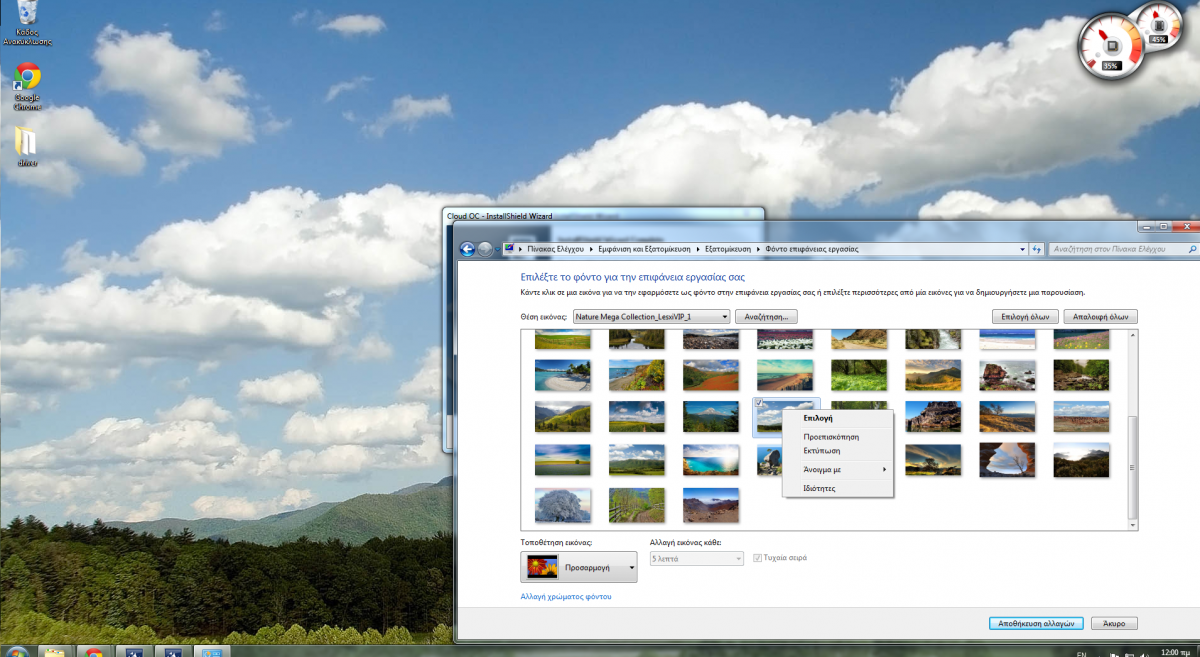Open the Start menu orb
Viewport: 1200px width, 657px height.
pos(17,651)
